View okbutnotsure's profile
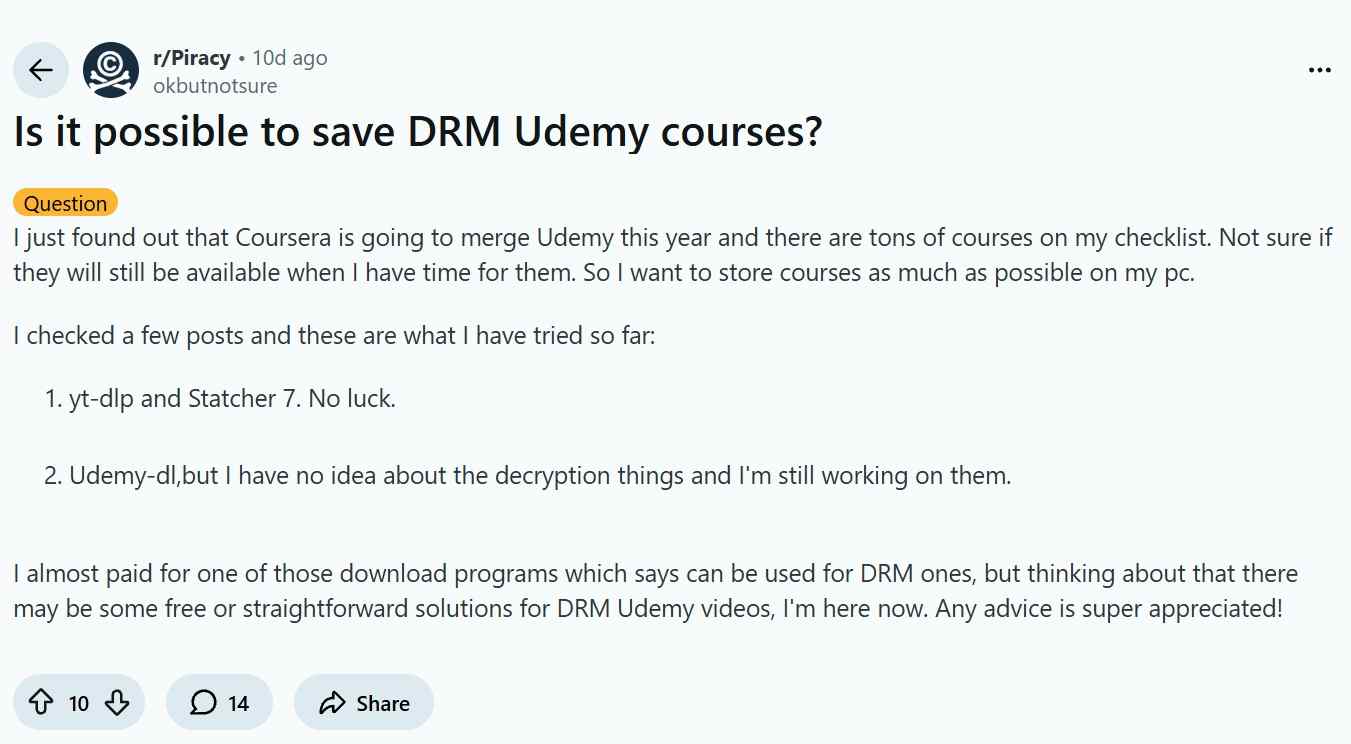Viewport: 1351px width, 744px height. coord(217,85)
